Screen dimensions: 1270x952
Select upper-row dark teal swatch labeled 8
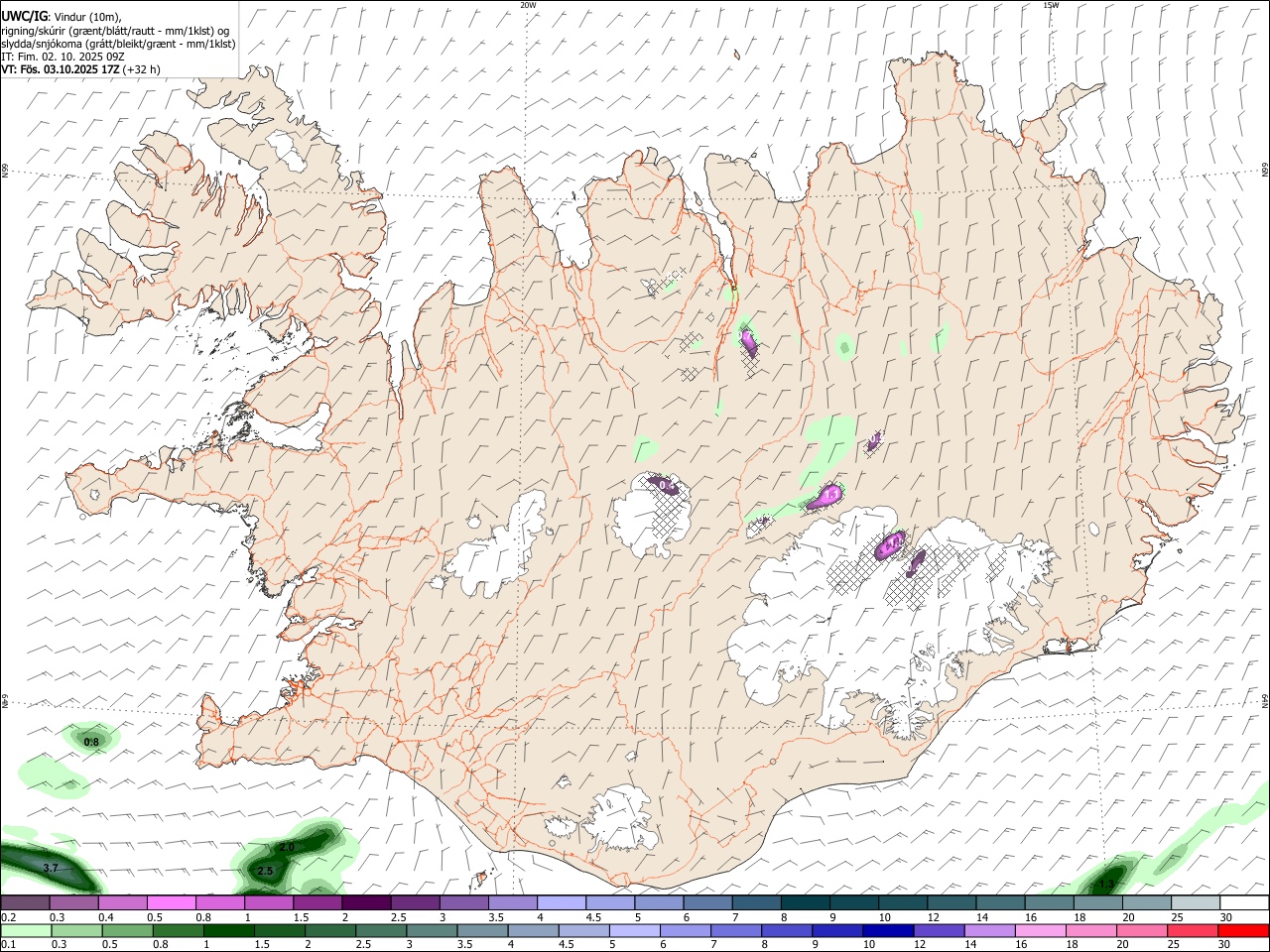pos(804,902)
